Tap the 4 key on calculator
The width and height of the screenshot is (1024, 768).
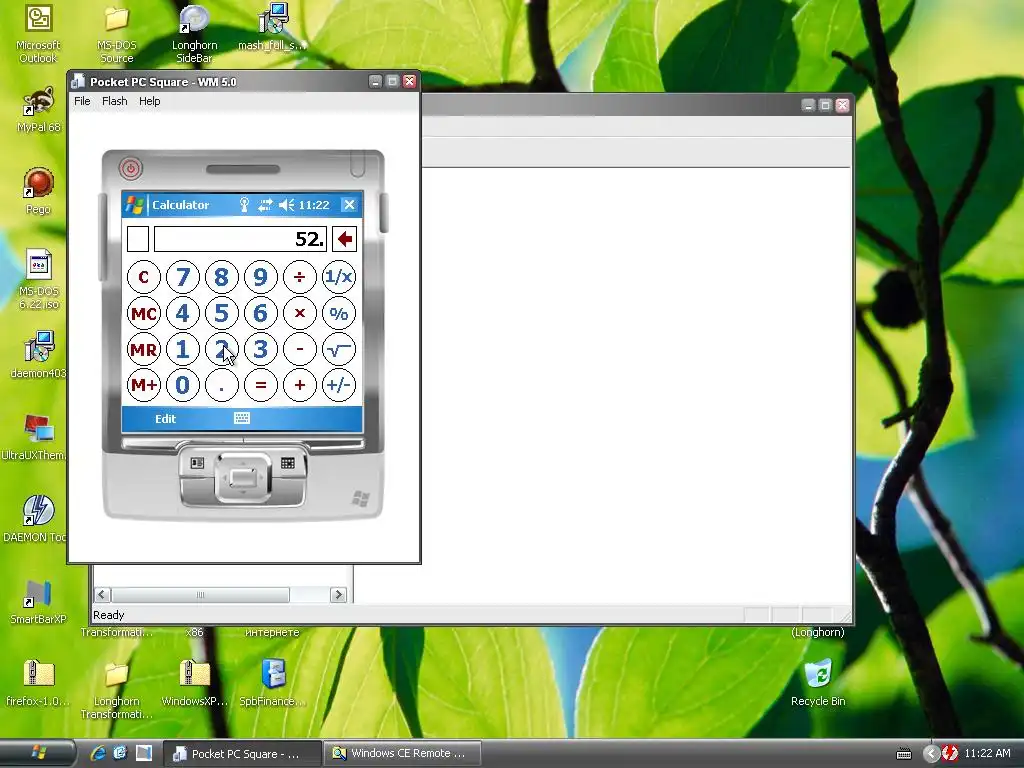point(182,313)
